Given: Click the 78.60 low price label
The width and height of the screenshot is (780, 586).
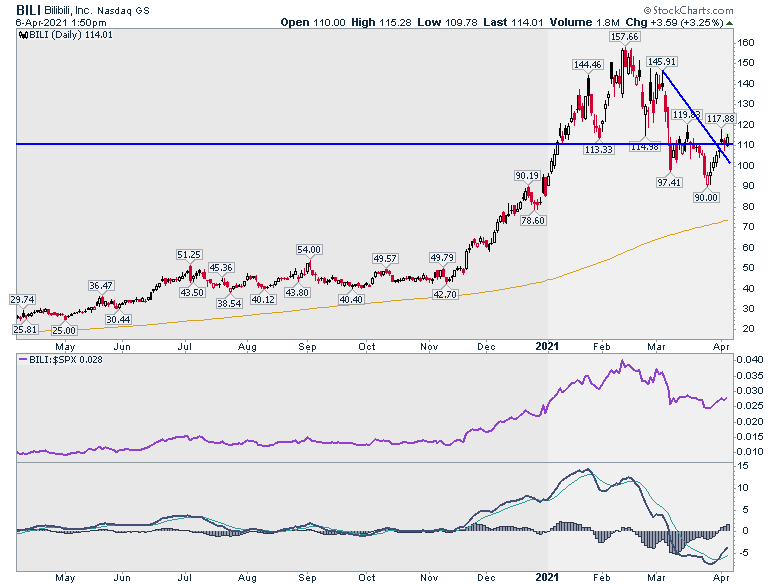Looking at the screenshot, I should pyautogui.click(x=533, y=220).
